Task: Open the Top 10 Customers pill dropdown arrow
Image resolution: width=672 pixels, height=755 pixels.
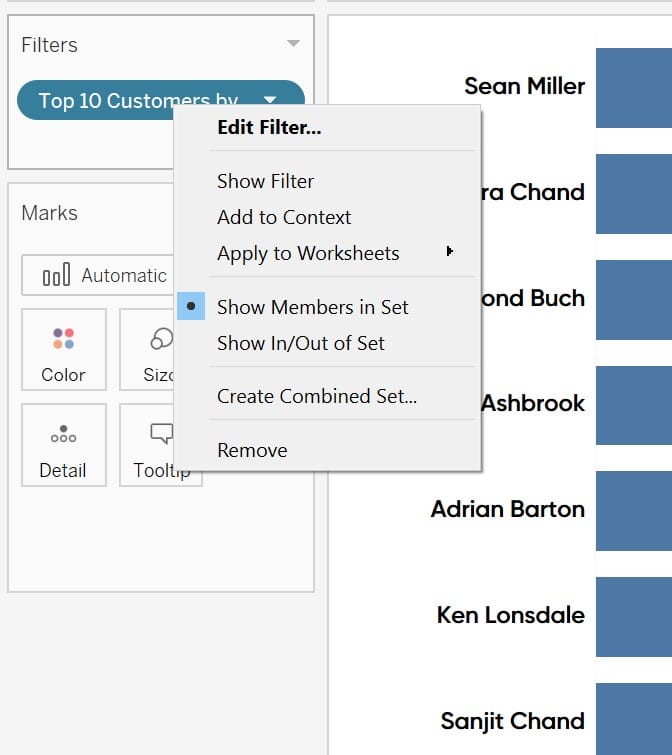Action: pyautogui.click(x=270, y=100)
